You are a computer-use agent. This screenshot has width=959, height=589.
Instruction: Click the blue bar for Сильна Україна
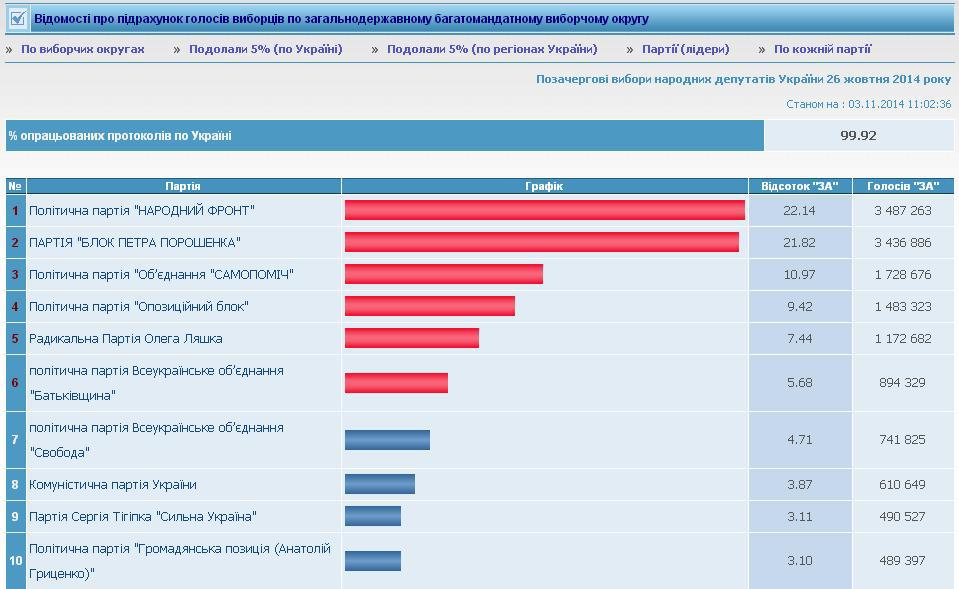pos(373,516)
